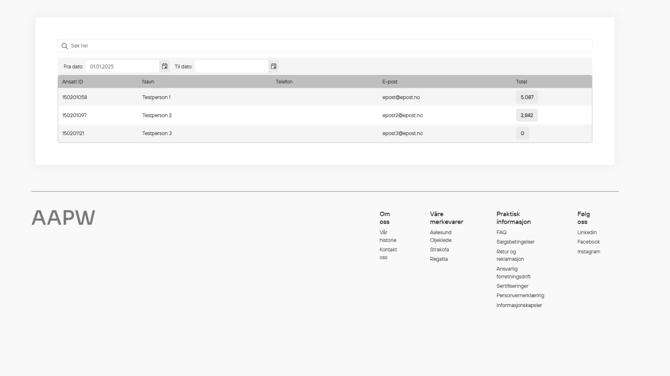Open the 'Kontakt oss' footer link
Viewport: 670px width, 376px height.
(388, 253)
